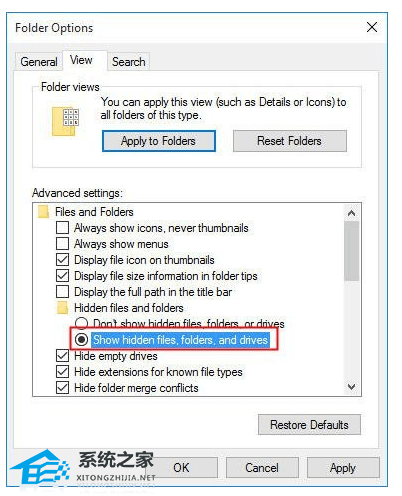This screenshot has width=402, height=496.
Task: Close the Folder Options dialog
Action: 372,27
